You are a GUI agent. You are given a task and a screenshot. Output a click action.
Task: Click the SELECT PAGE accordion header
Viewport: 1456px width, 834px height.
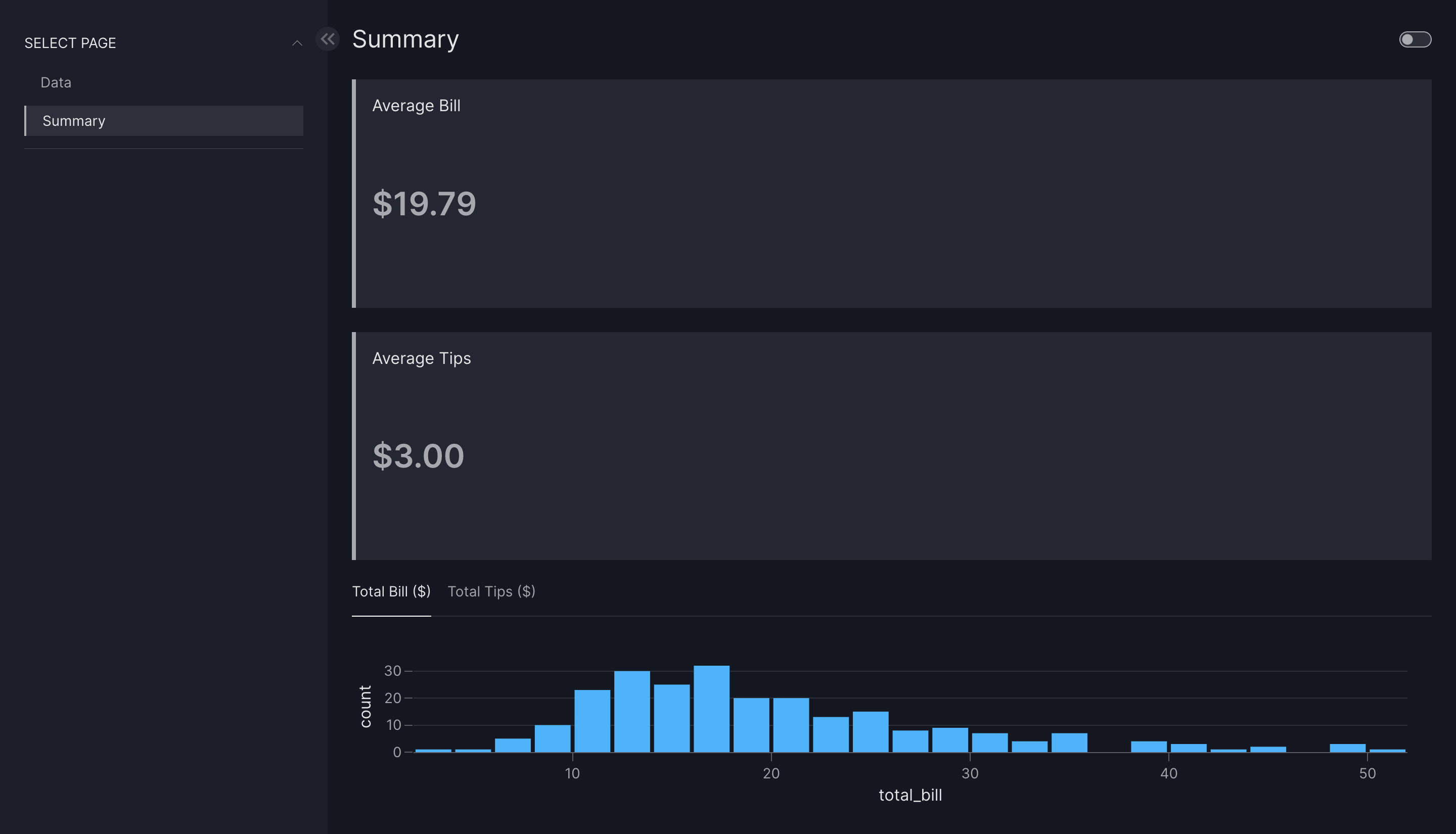tap(70, 43)
